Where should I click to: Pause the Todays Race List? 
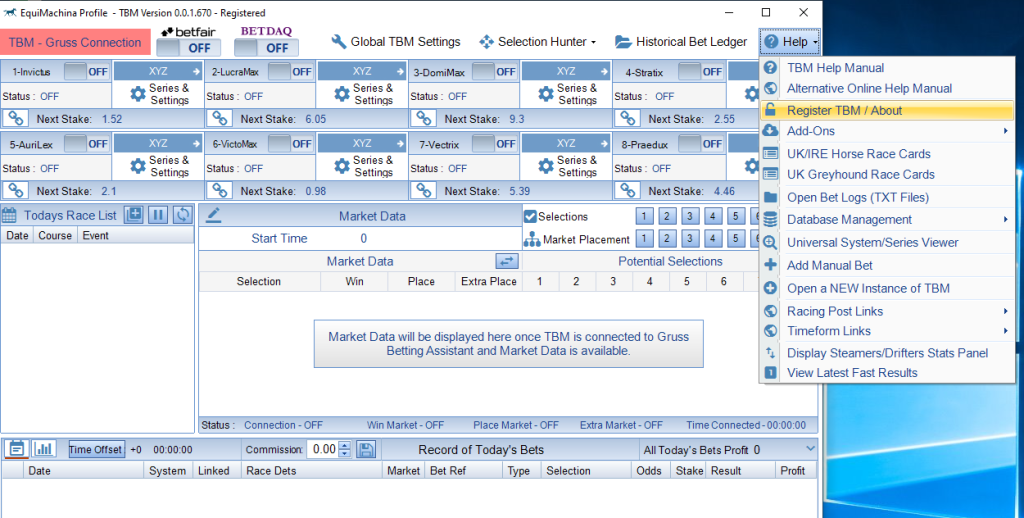158,214
